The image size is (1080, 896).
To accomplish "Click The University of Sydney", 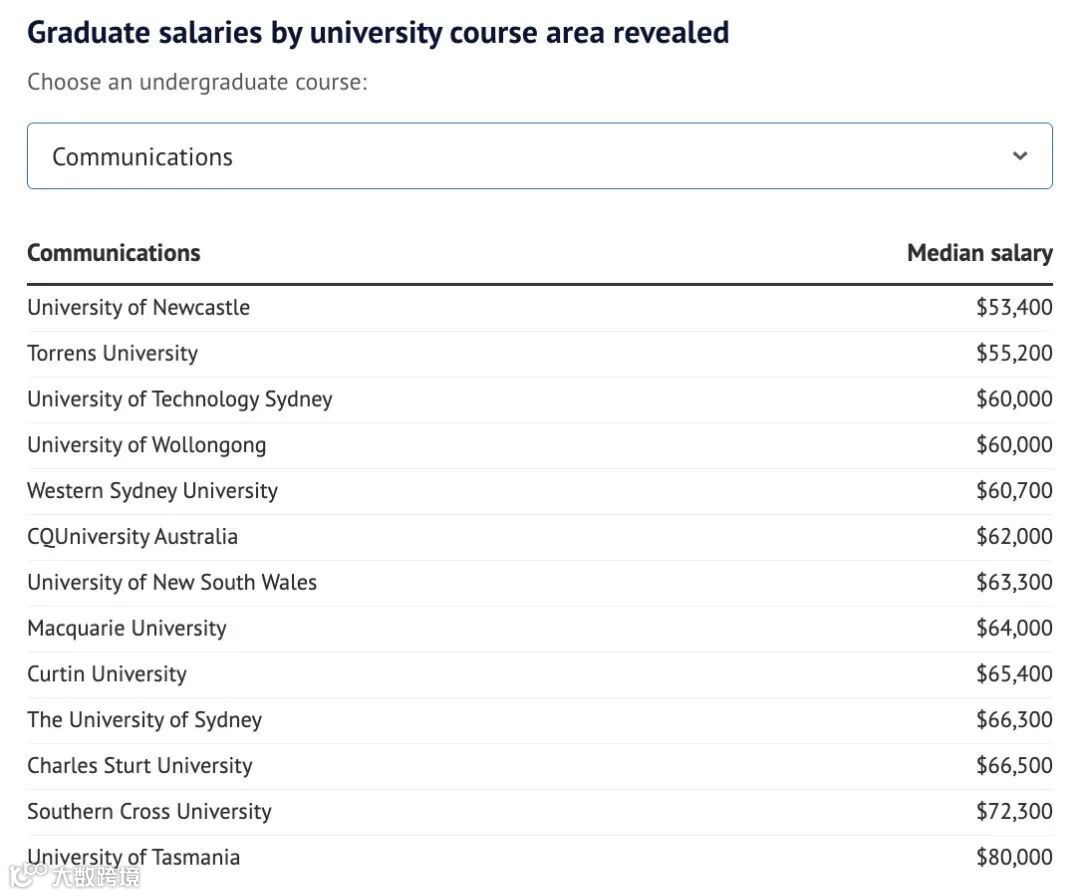I will pyautogui.click(x=144, y=720).
